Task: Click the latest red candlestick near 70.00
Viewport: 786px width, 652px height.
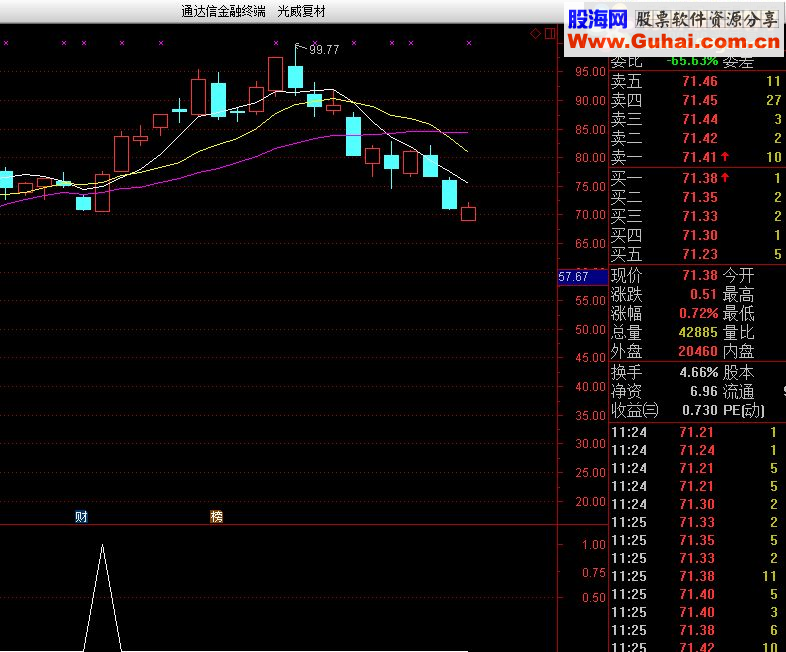Action: (x=468, y=213)
